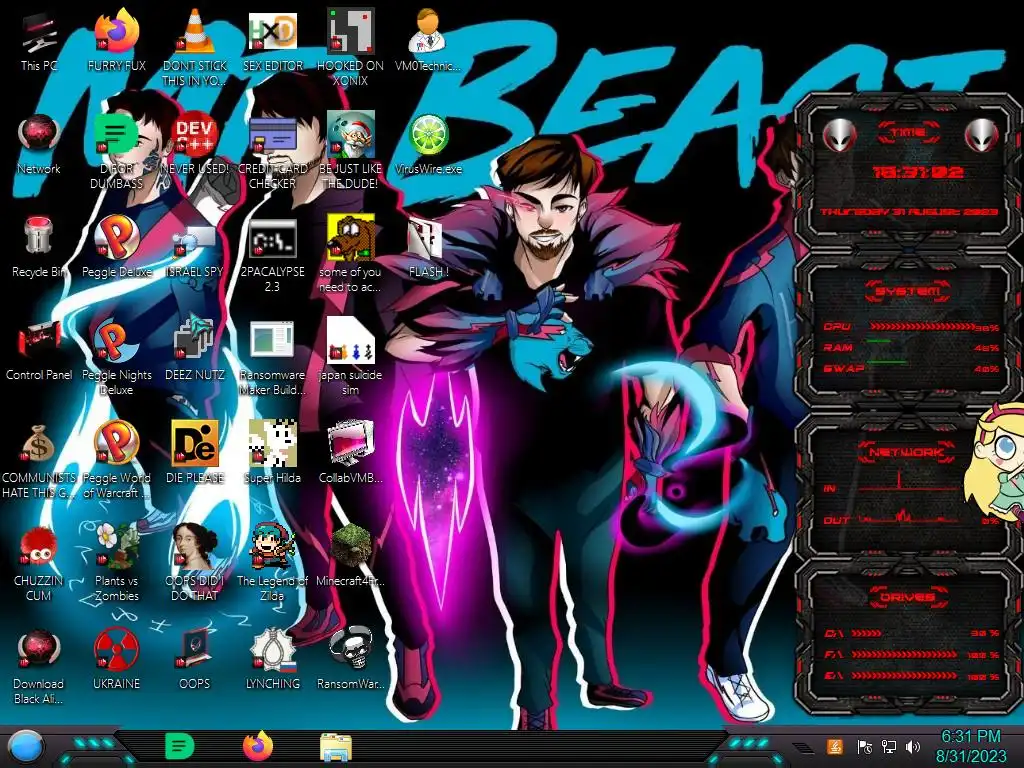The width and height of the screenshot is (1024, 768).
Task: Click the widget date THURSDAY 31 AUGUST 2023
Action: (x=909, y=212)
